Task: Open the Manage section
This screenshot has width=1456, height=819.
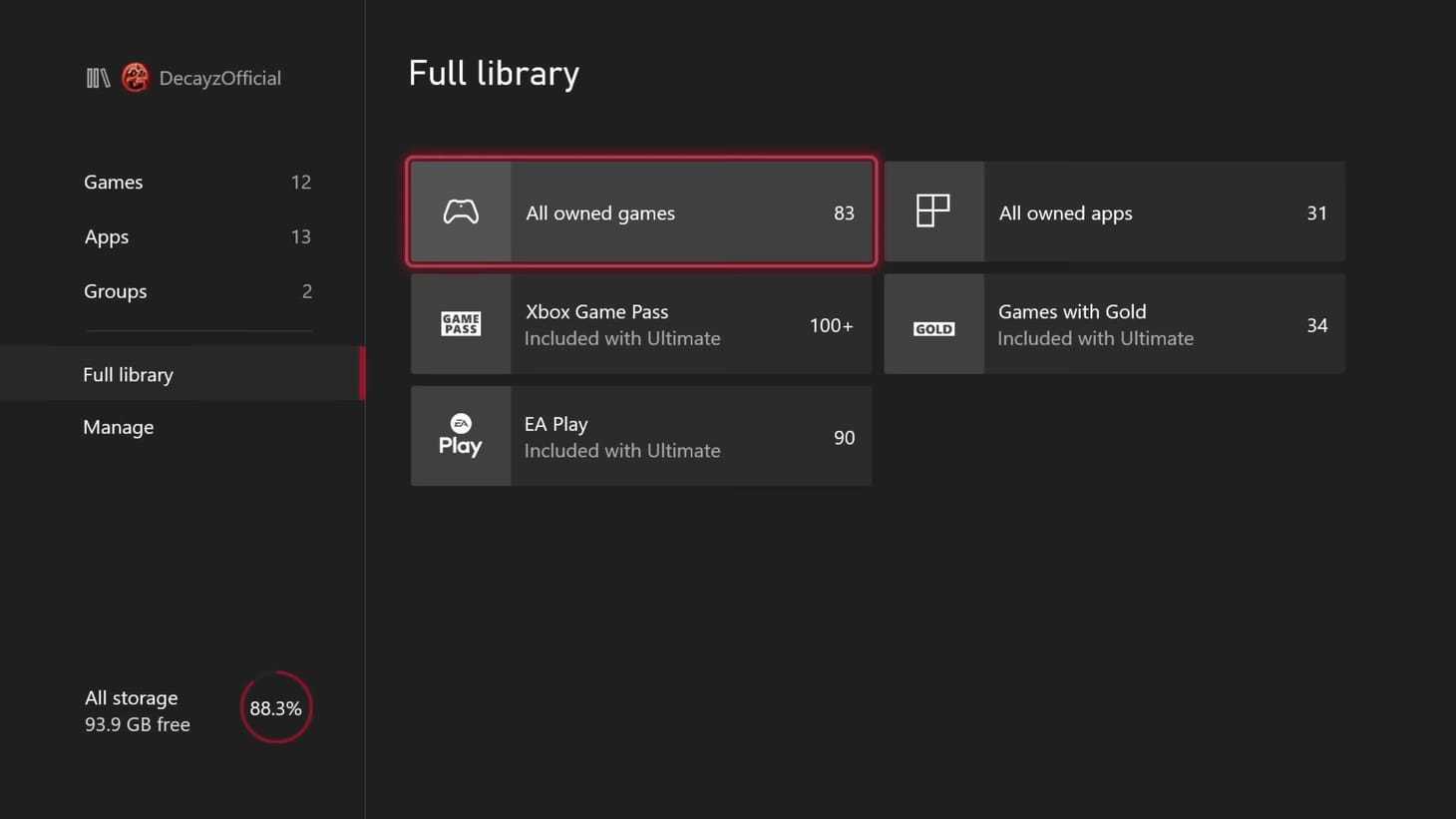Action: click(118, 427)
